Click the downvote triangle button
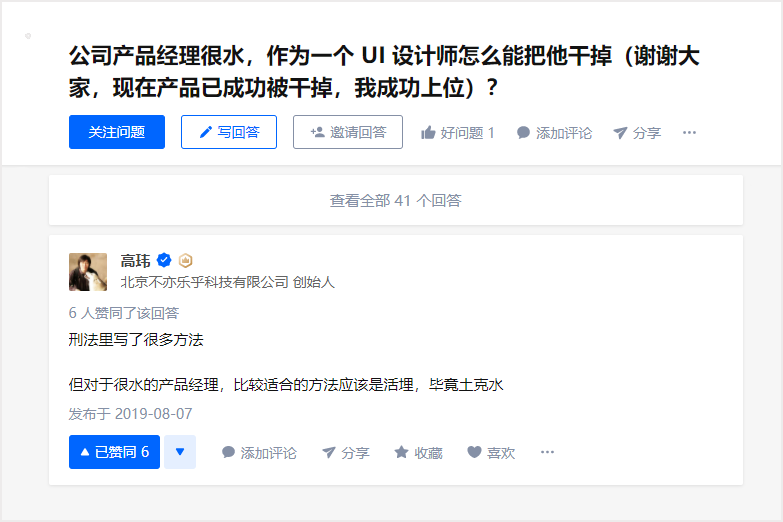The height and width of the screenshot is (522, 783). pyautogui.click(x=180, y=452)
